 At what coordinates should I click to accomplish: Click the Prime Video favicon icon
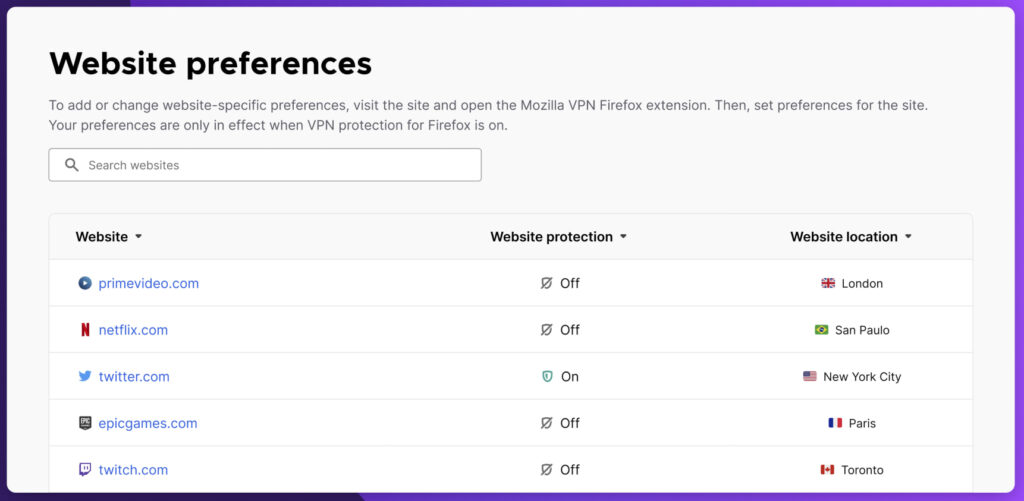[85, 283]
